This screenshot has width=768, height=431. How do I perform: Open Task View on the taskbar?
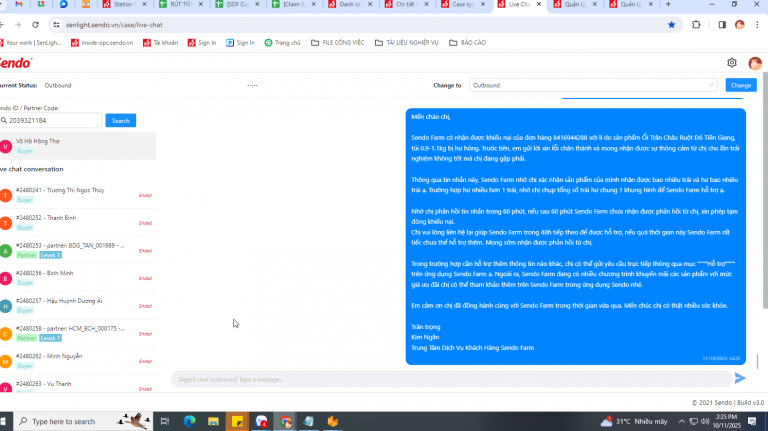[165, 421]
